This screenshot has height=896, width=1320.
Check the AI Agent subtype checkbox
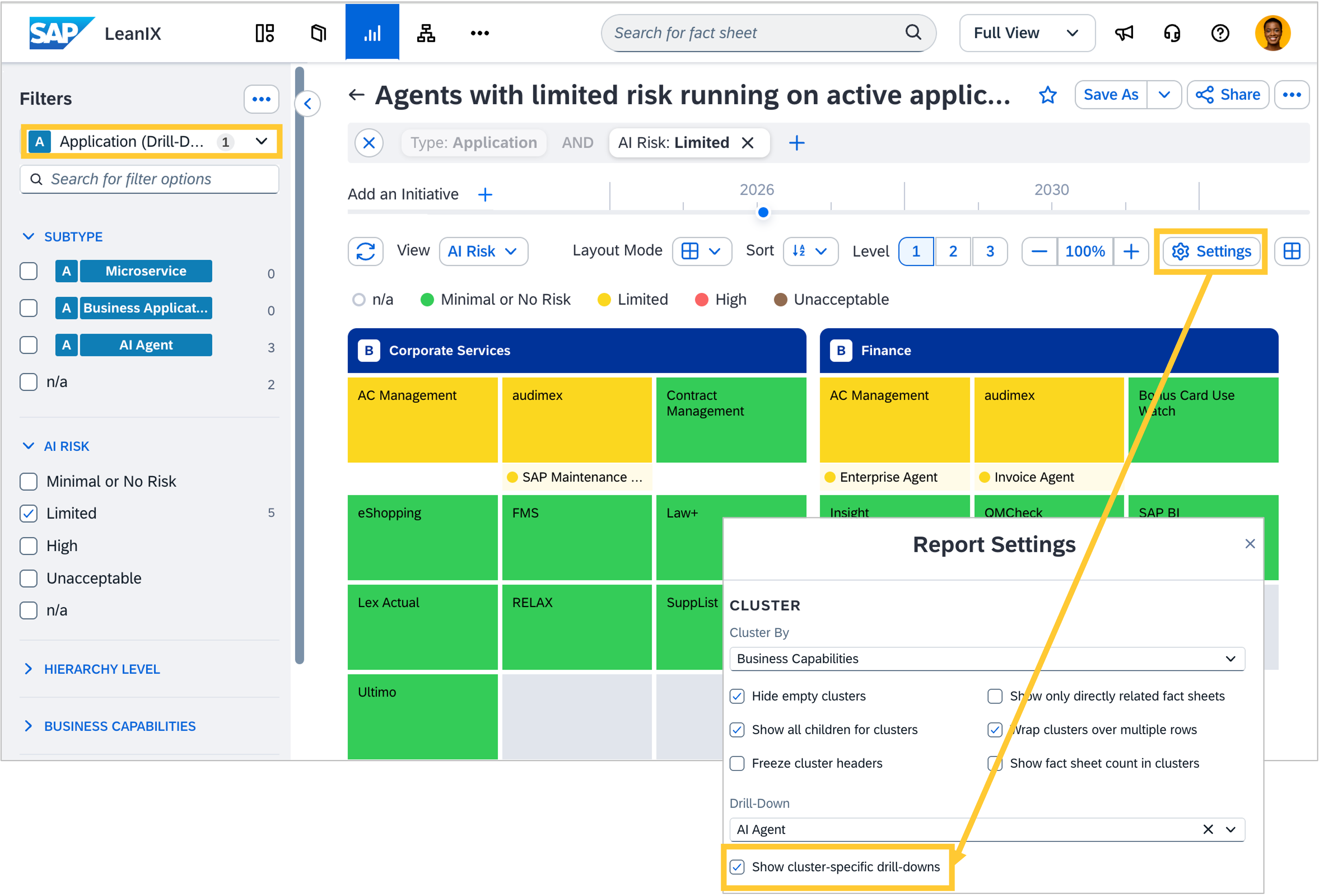pos(29,345)
